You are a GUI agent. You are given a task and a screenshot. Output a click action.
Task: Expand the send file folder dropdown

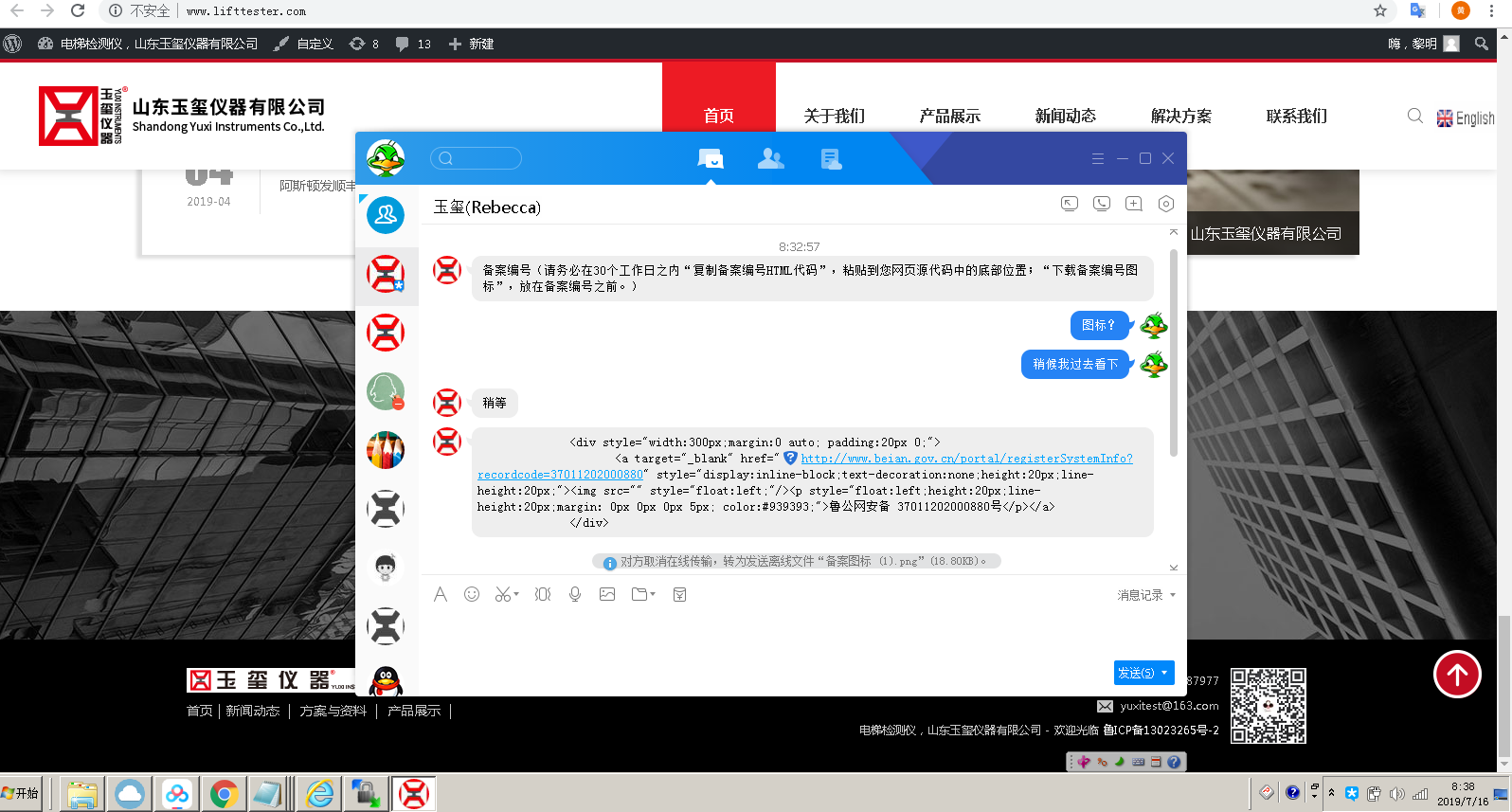pyautogui.click(x=653, y=595)
